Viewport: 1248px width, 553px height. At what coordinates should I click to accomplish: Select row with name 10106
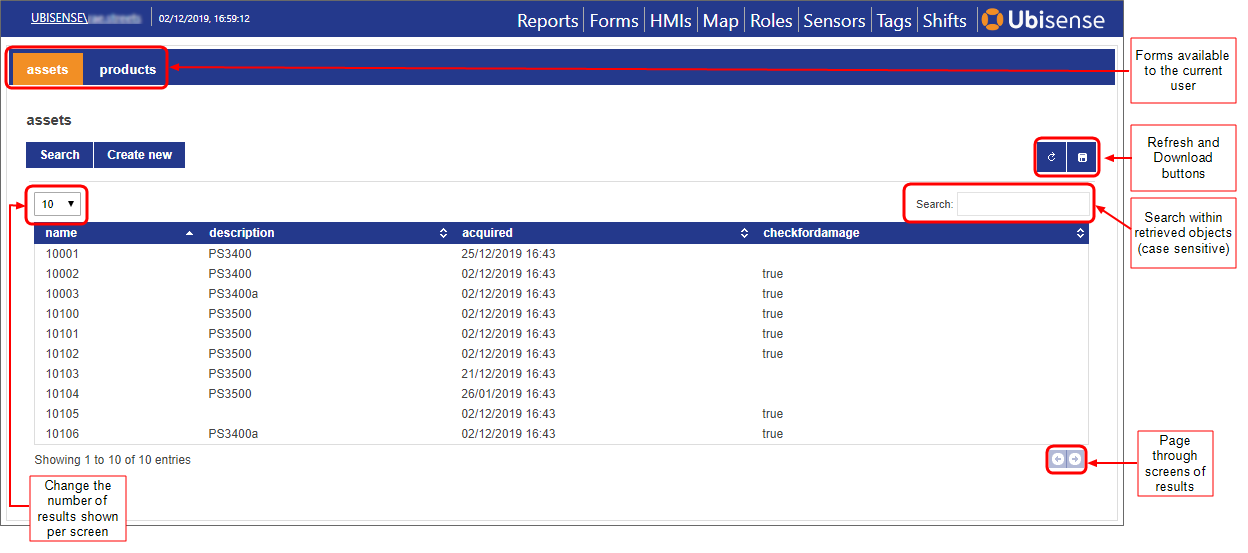[561, 434]
